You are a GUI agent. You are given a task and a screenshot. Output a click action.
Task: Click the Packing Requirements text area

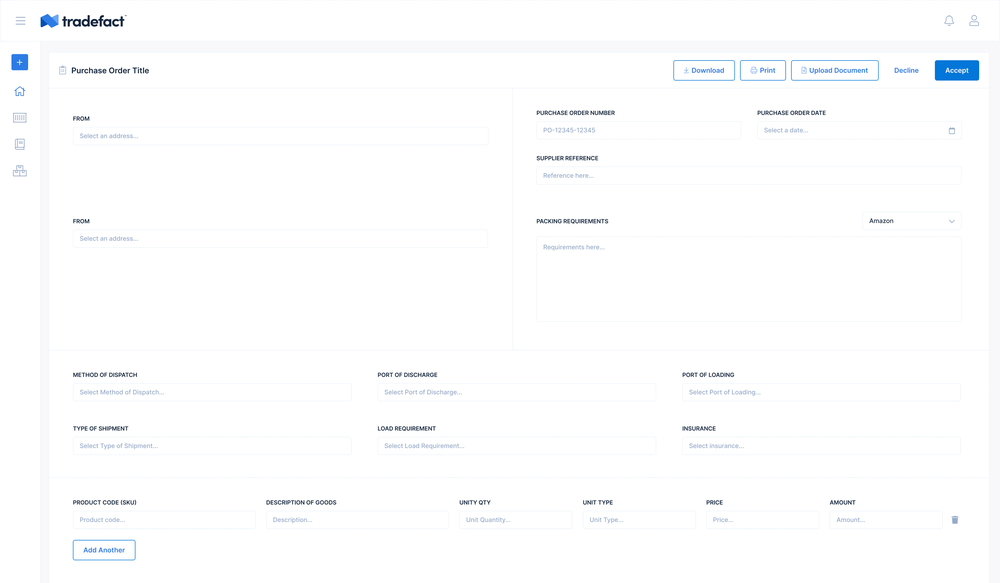pos(749,279)
